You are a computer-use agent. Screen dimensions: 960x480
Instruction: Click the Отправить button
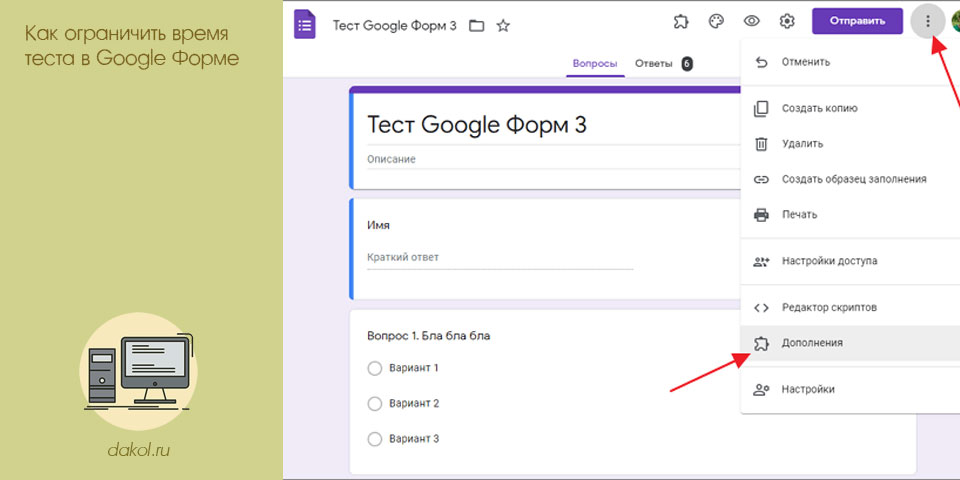click(857, 21)
